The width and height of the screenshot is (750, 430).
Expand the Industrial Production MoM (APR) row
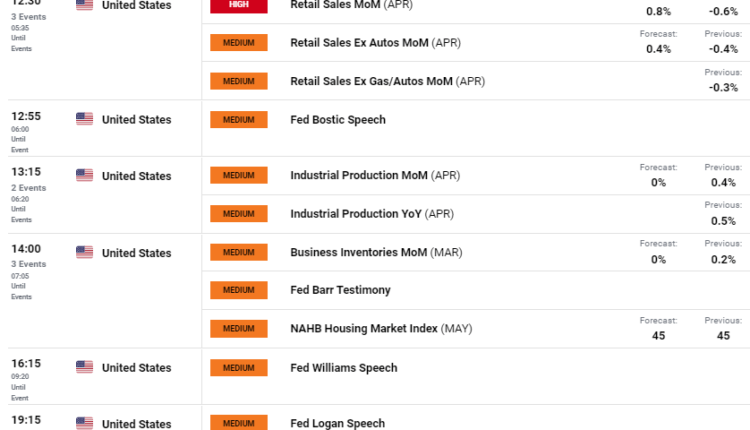[374, 176]
